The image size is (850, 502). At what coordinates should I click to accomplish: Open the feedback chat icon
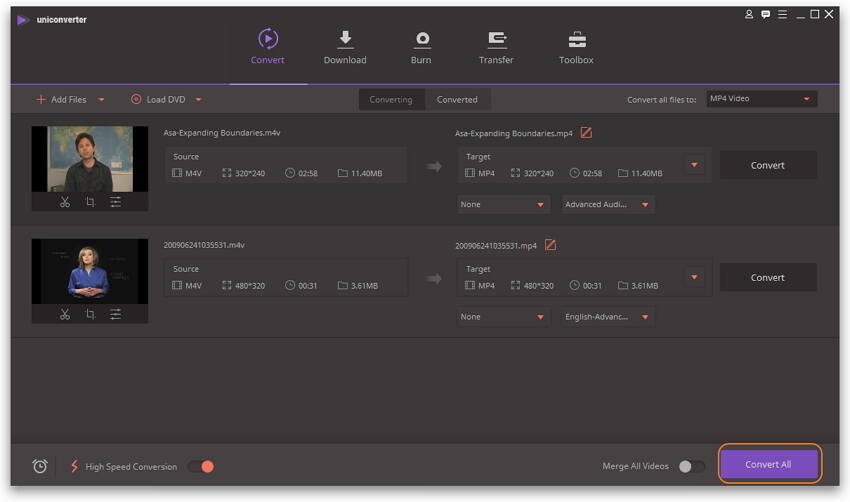765,15
